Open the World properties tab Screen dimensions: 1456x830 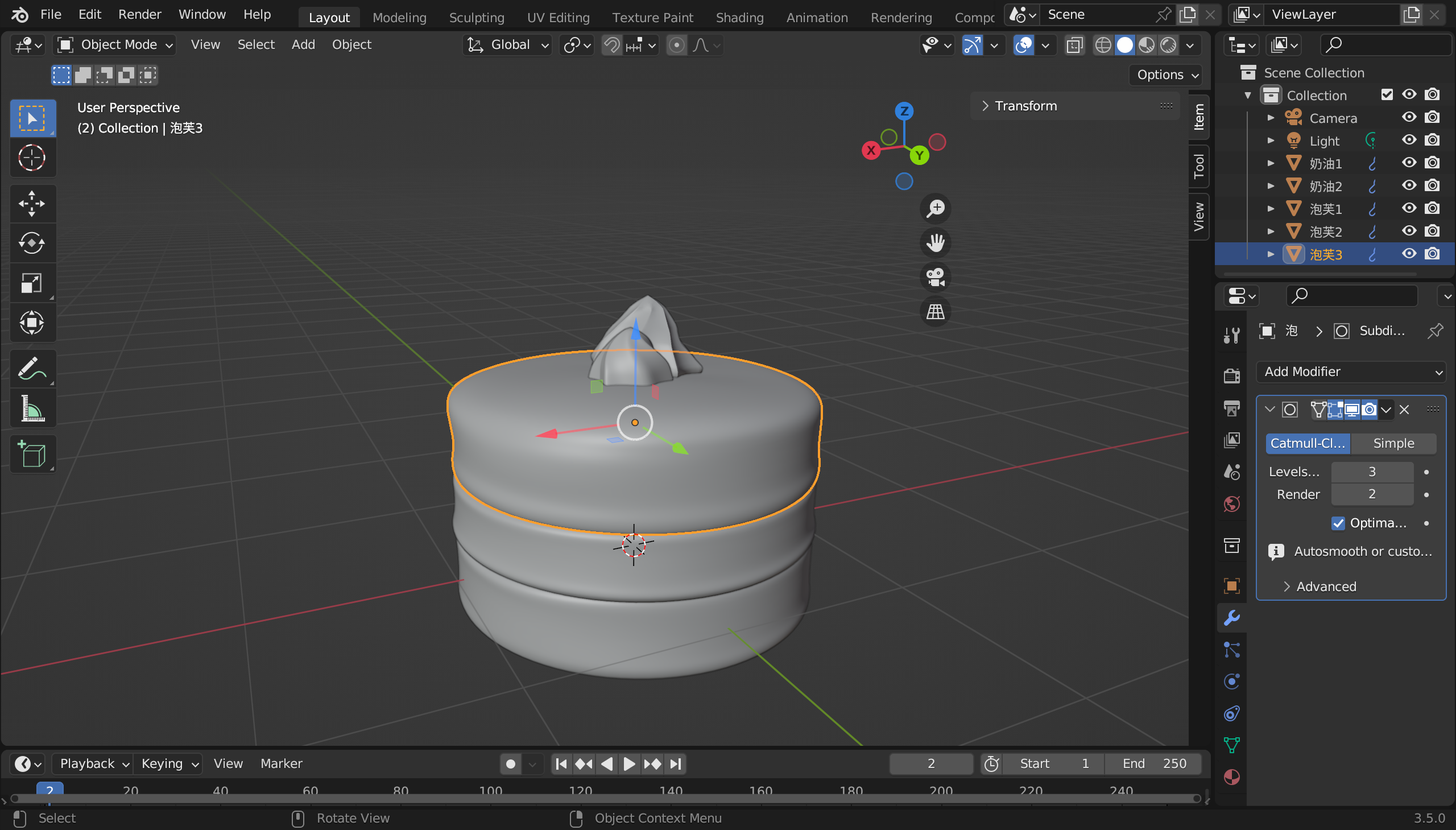tap(1231, 504)
